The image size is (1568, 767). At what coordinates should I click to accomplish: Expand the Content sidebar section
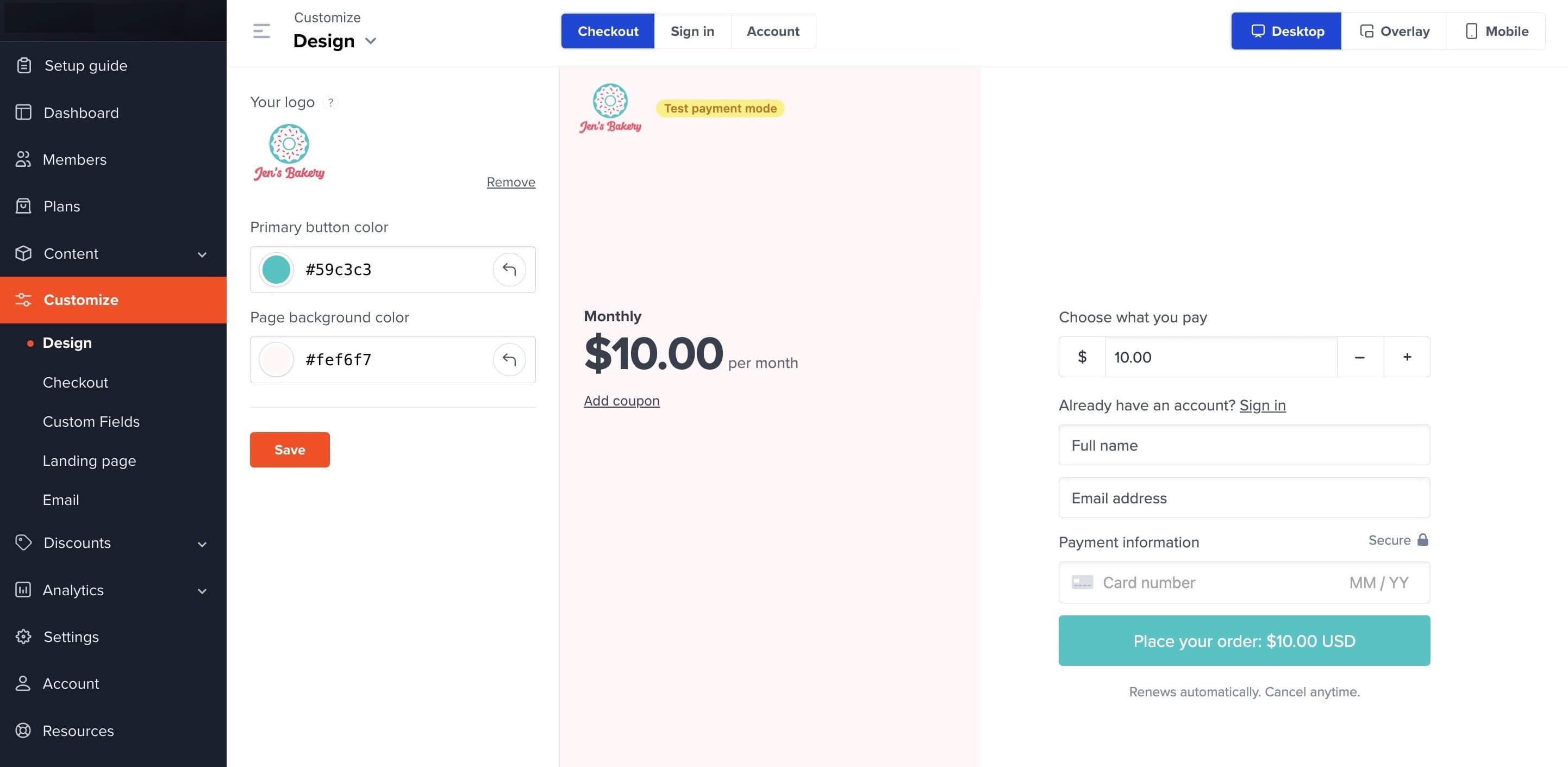tap(202, 254)
